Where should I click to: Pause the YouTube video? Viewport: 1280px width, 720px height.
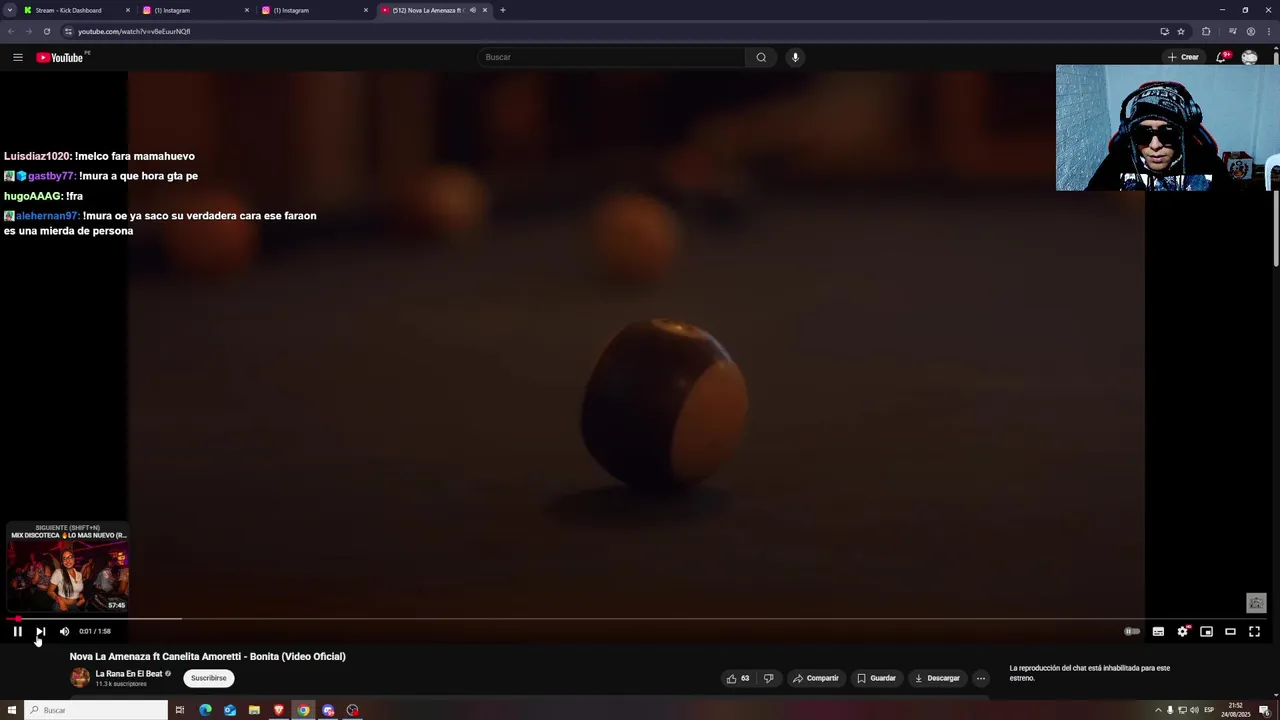(17, 631)
